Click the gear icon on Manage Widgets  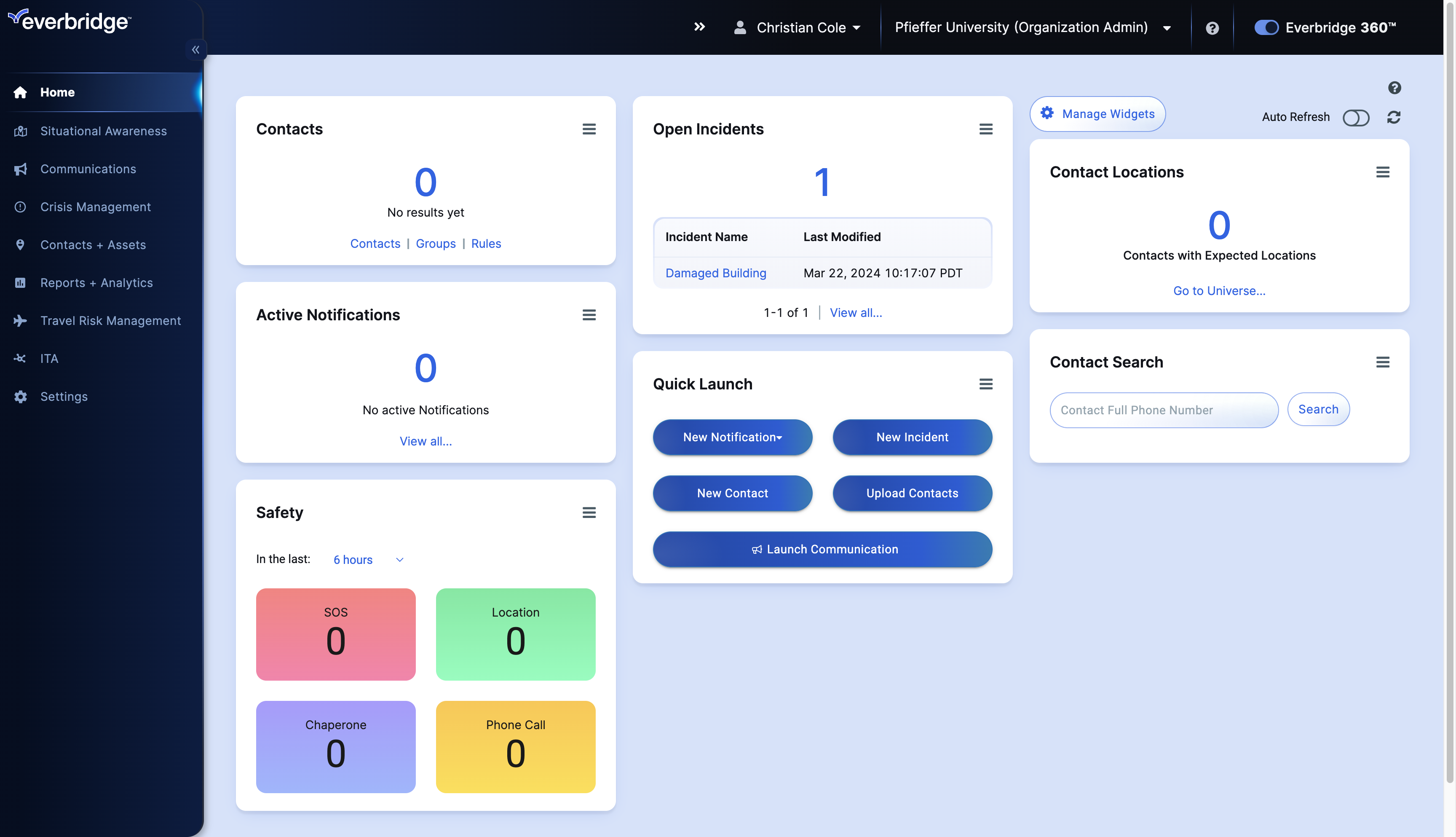(x=1047, y=113)
